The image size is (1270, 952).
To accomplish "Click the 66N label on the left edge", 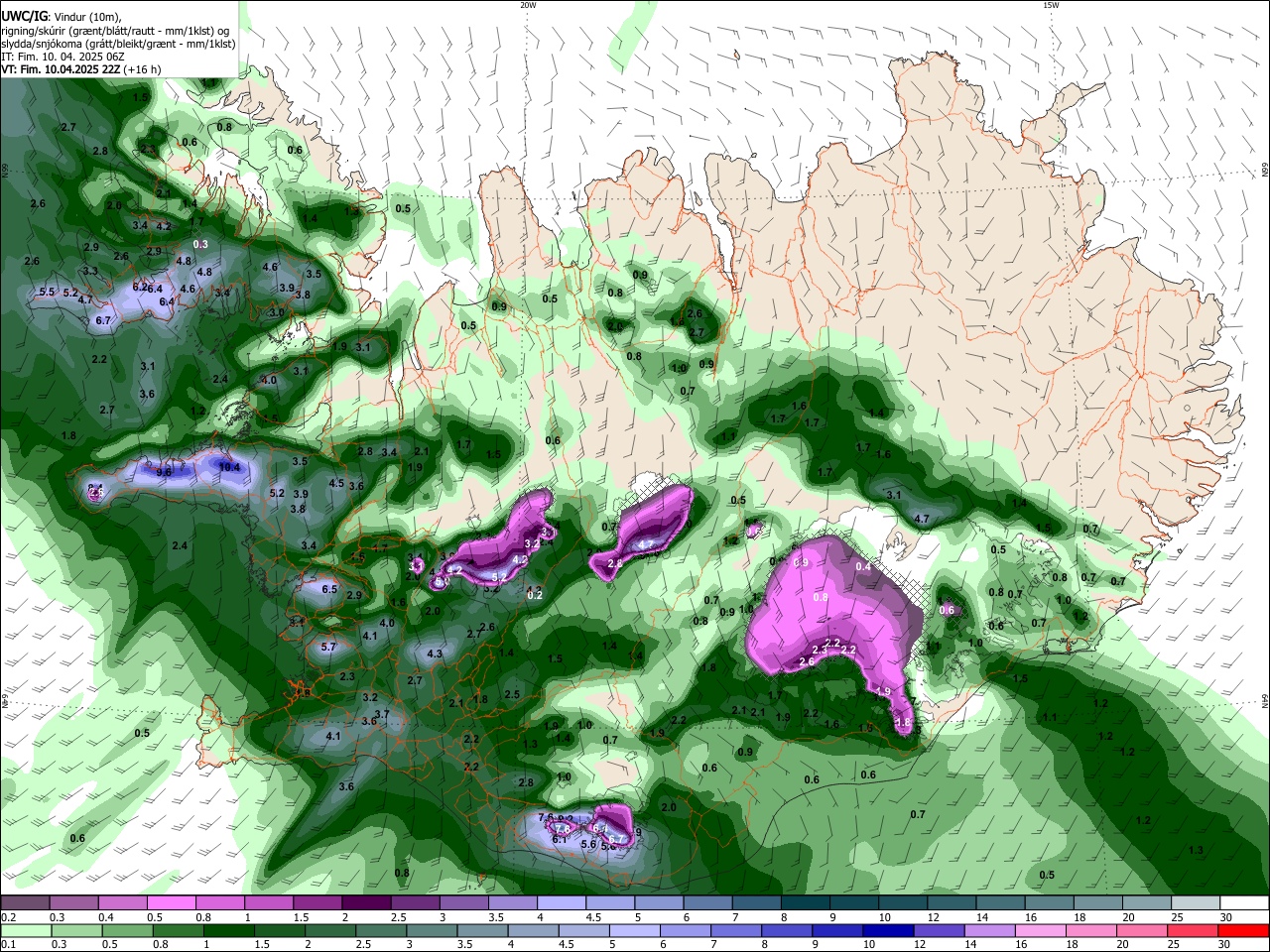I will [x=5, y=170].
